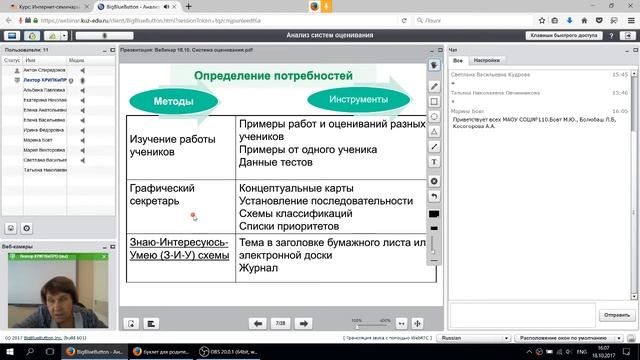Select the ellipse shape tool

point(434,117)
